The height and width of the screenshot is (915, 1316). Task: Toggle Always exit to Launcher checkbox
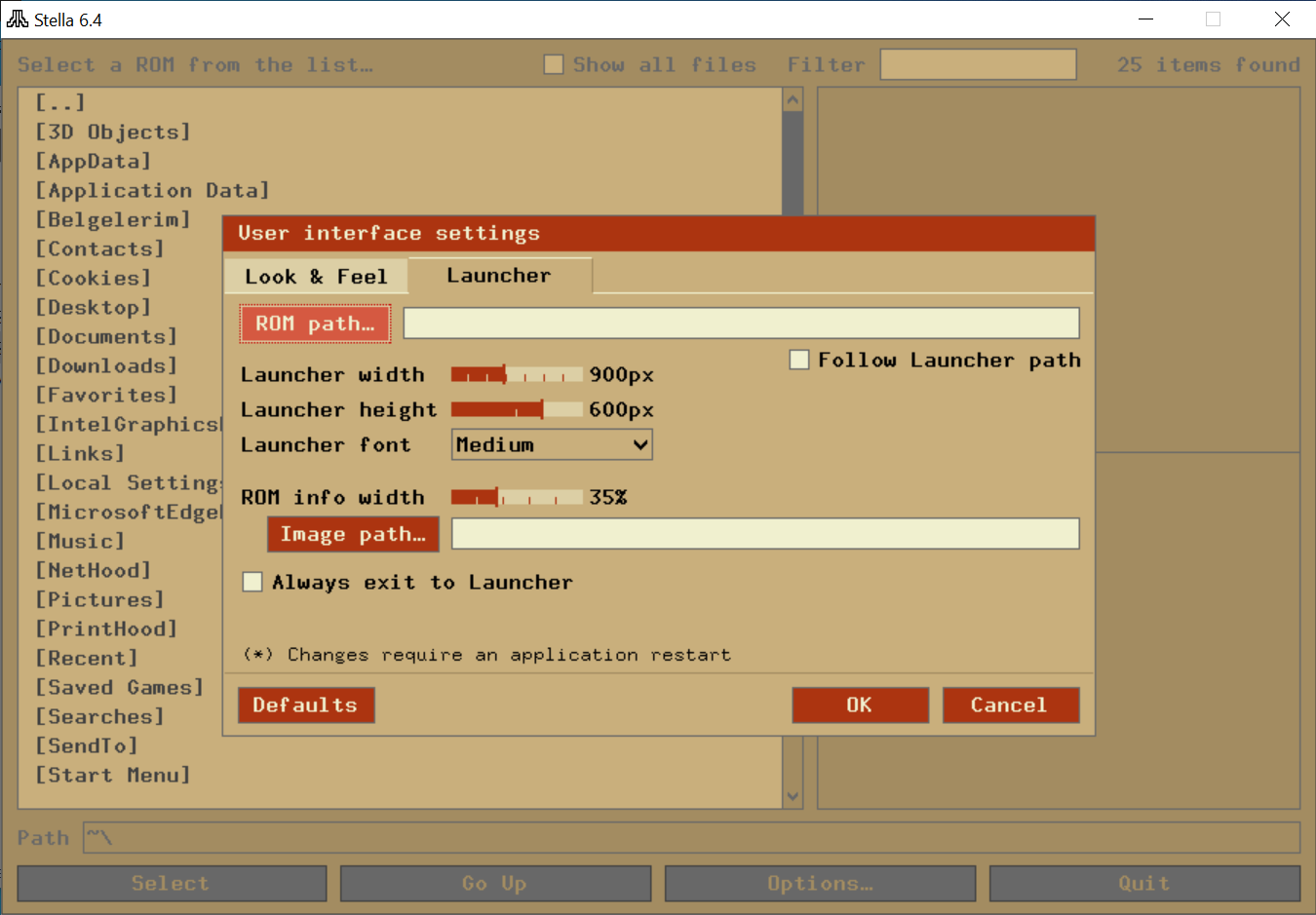click(252, 582)
